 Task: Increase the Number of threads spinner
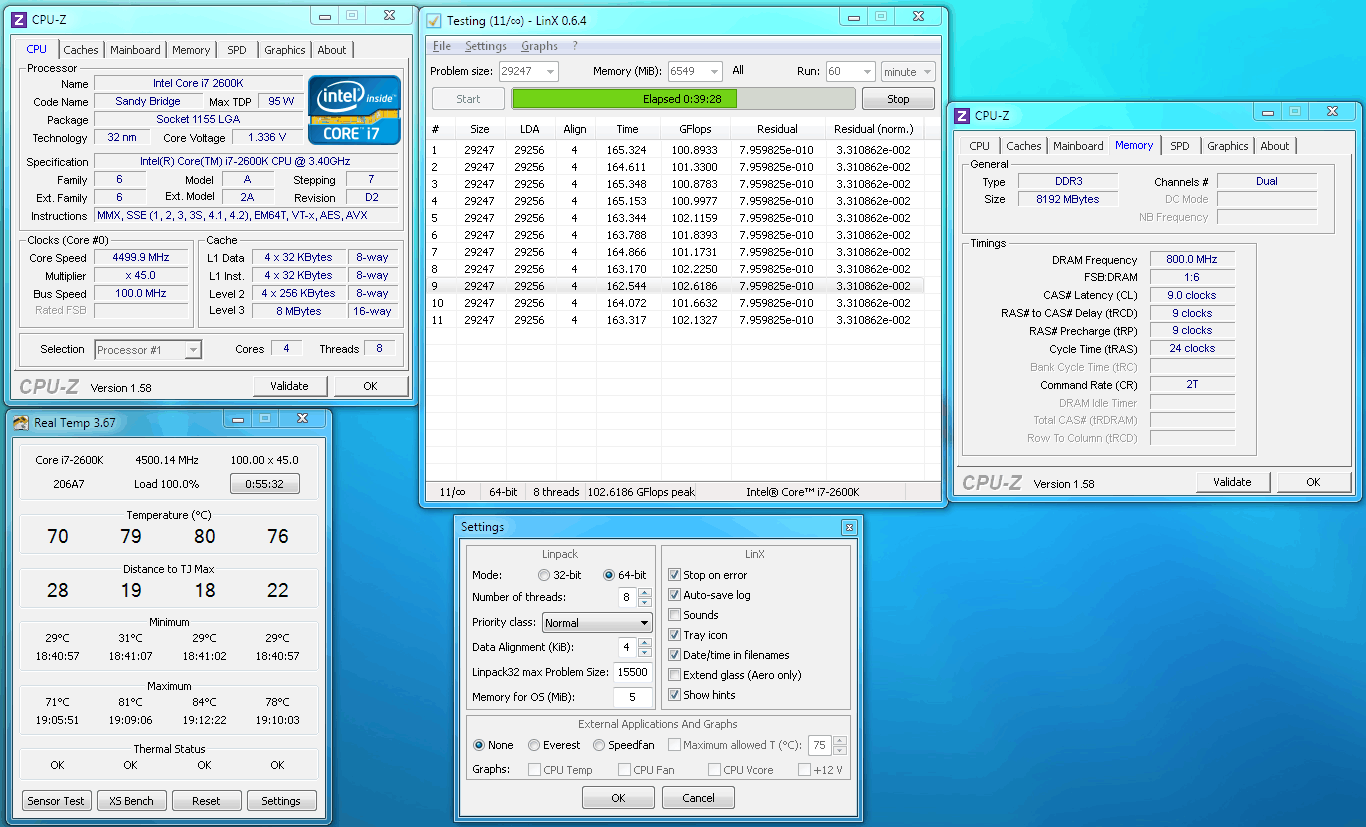point(644,593)
